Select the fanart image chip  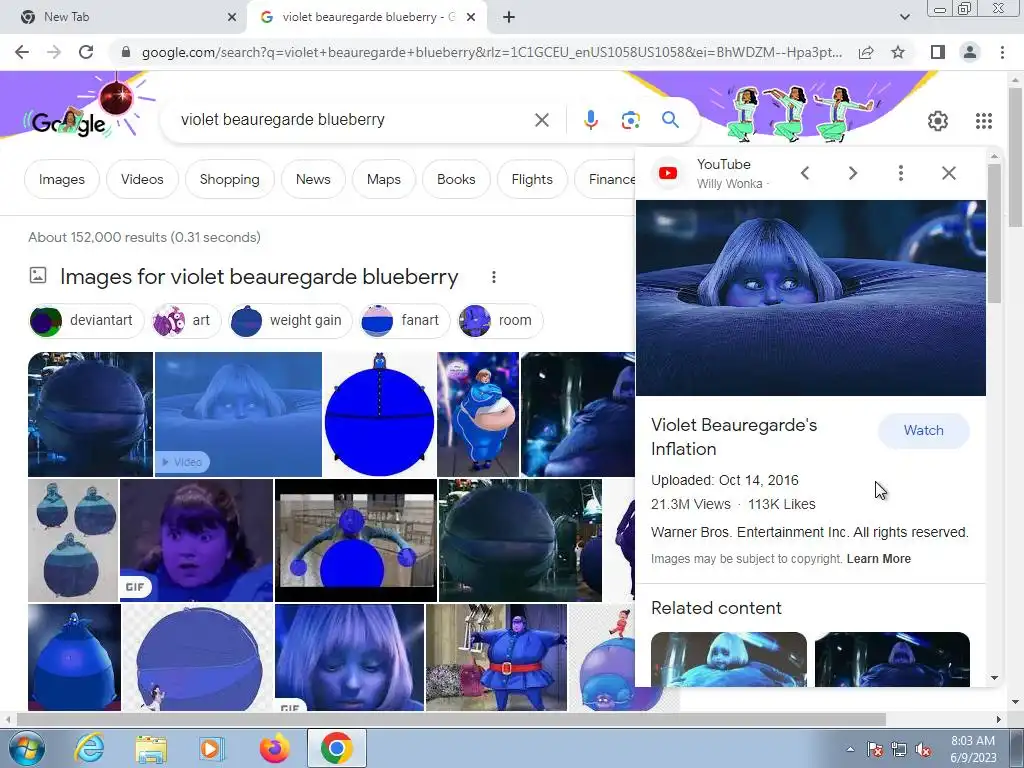[405, 321]
